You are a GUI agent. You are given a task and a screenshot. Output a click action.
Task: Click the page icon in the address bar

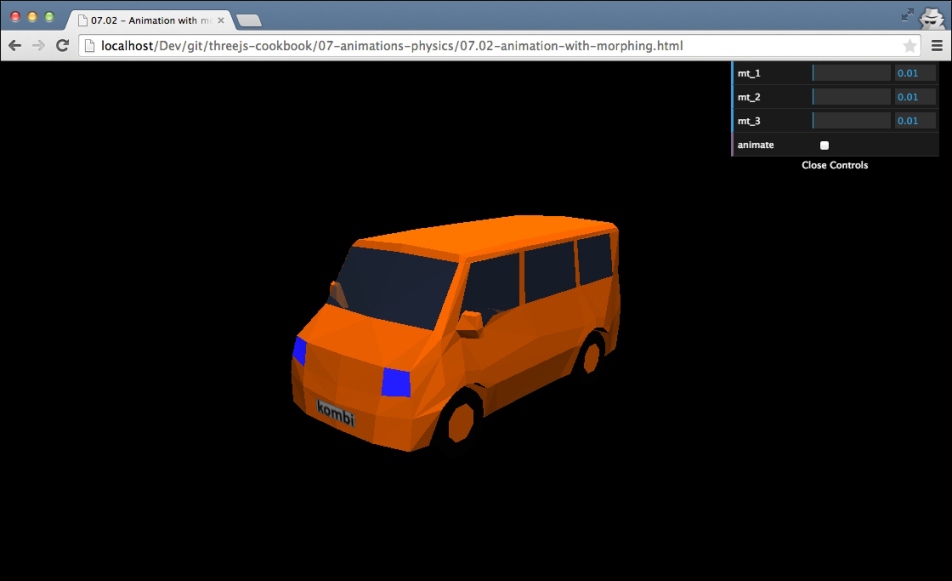pyautogui.click(x=89, y=46)
